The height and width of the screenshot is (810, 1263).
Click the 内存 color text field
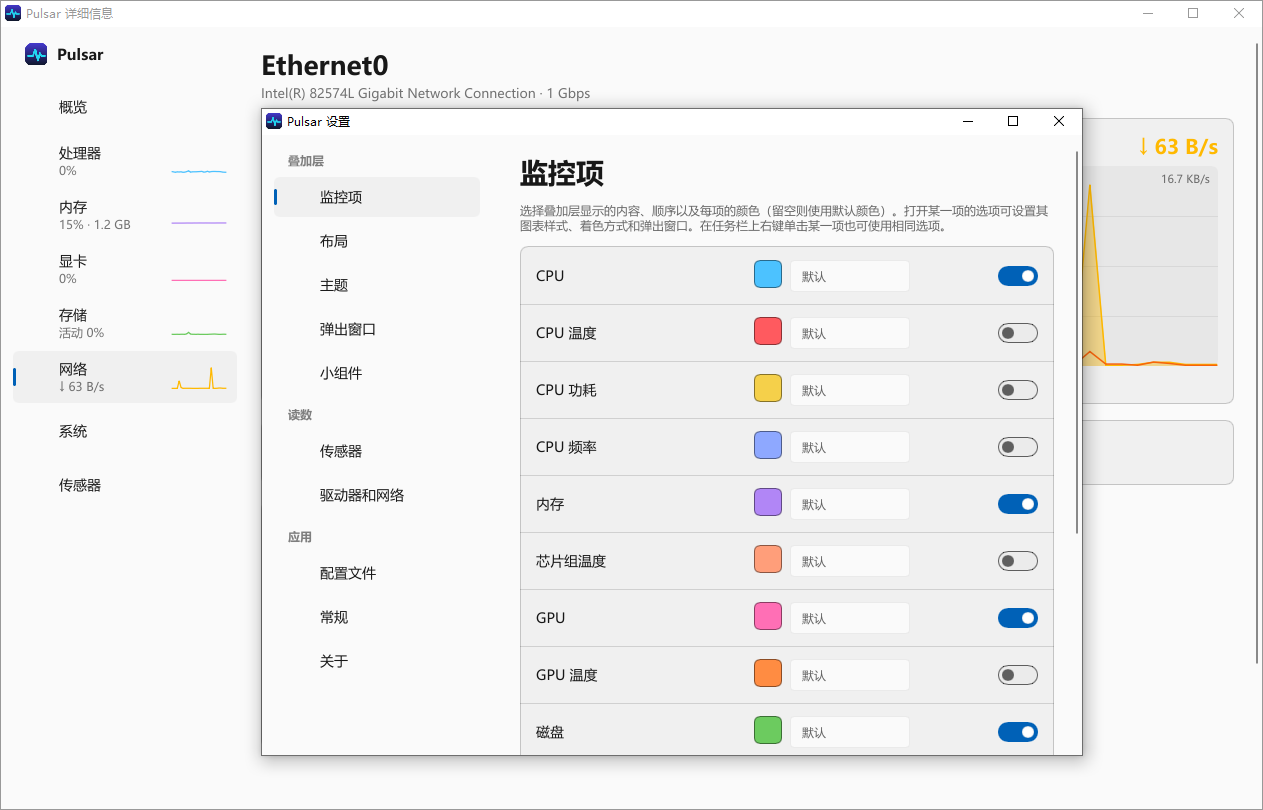(850, 504)
